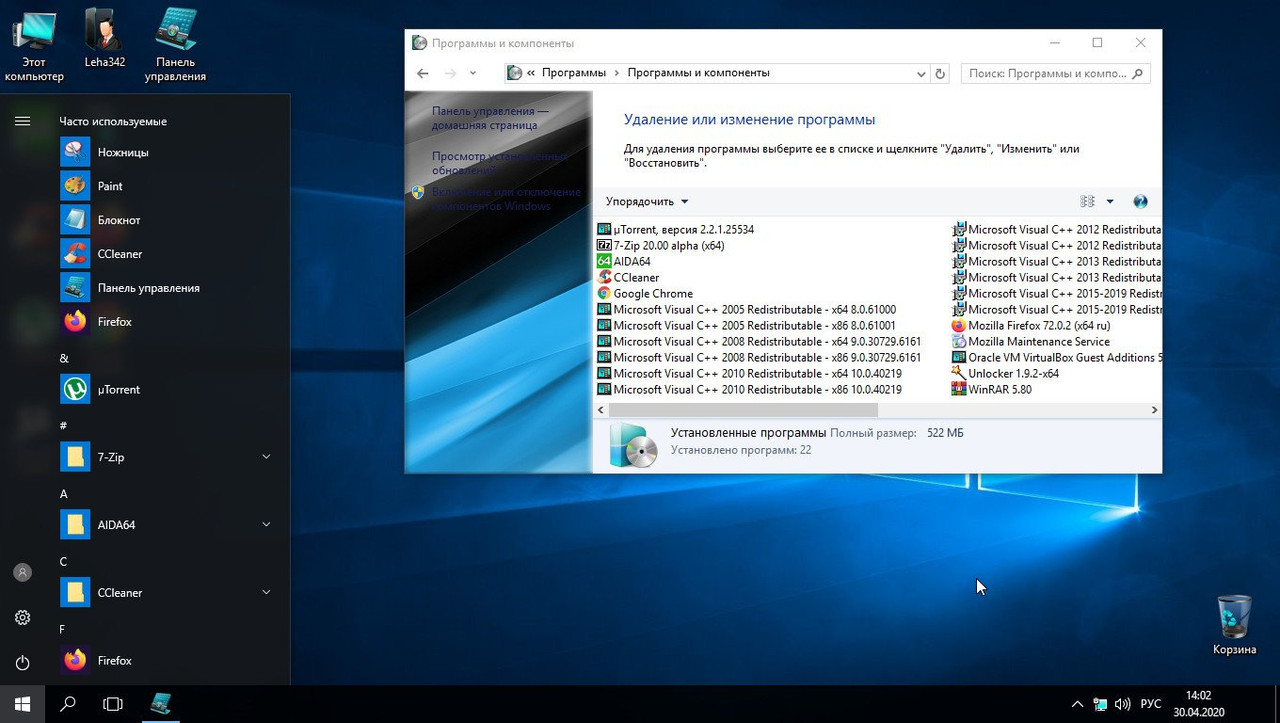Click the Windows Start button
This screenshot has width=1280, height=723.
(22, 704)
